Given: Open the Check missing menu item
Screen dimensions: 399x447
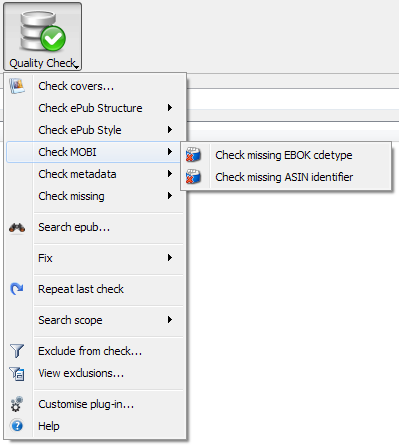Looking at the screenshot, I should click(x=95, y=196).
